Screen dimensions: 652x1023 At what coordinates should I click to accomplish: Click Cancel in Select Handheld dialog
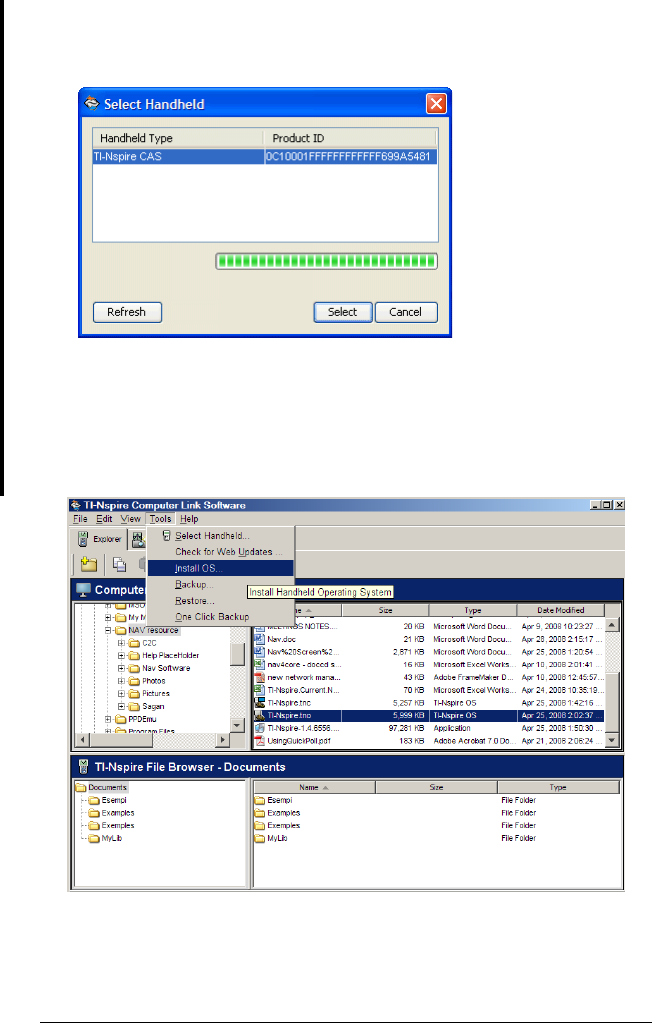click(x=406, y=312)
